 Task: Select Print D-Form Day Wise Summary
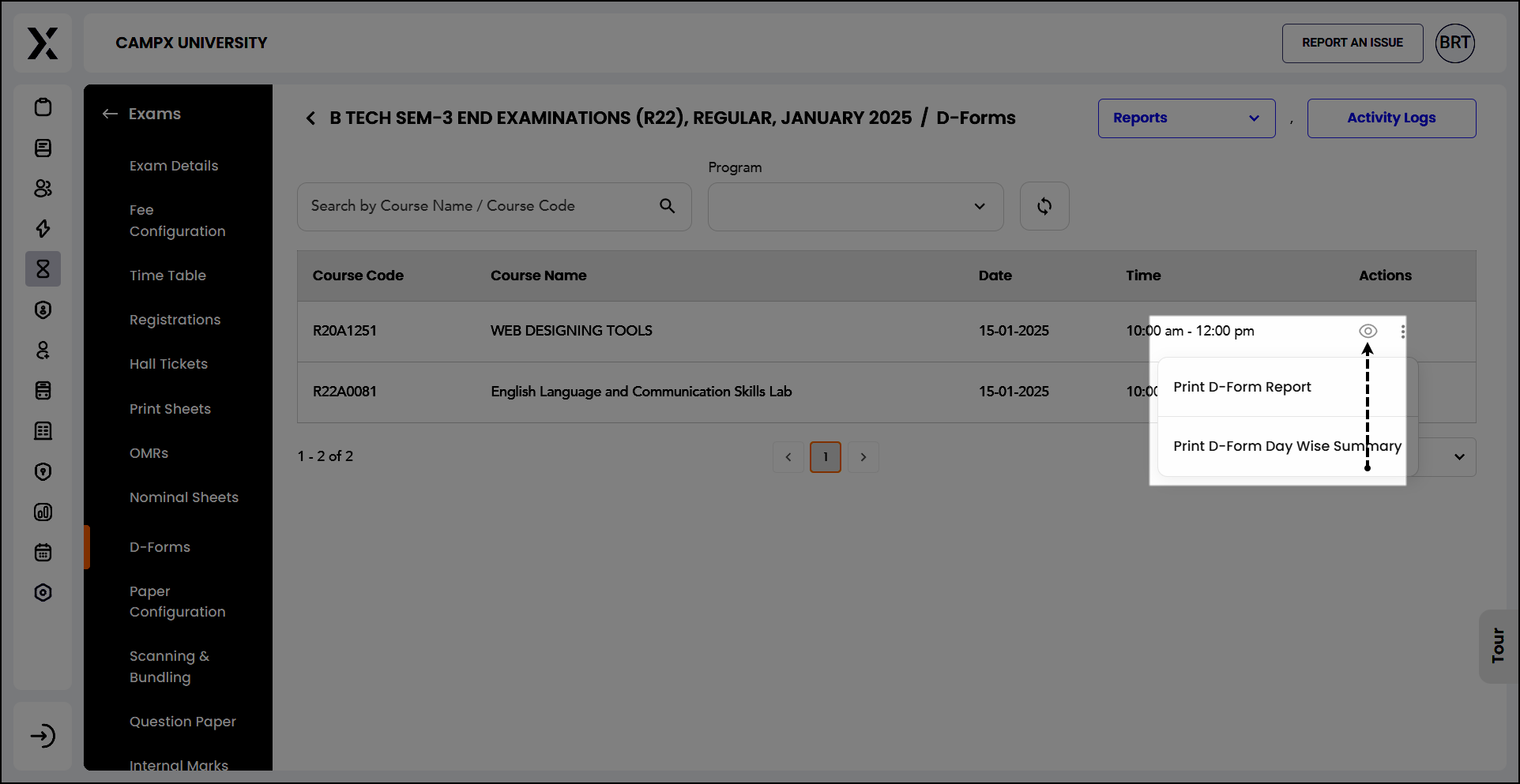(x=1288, y=446)
